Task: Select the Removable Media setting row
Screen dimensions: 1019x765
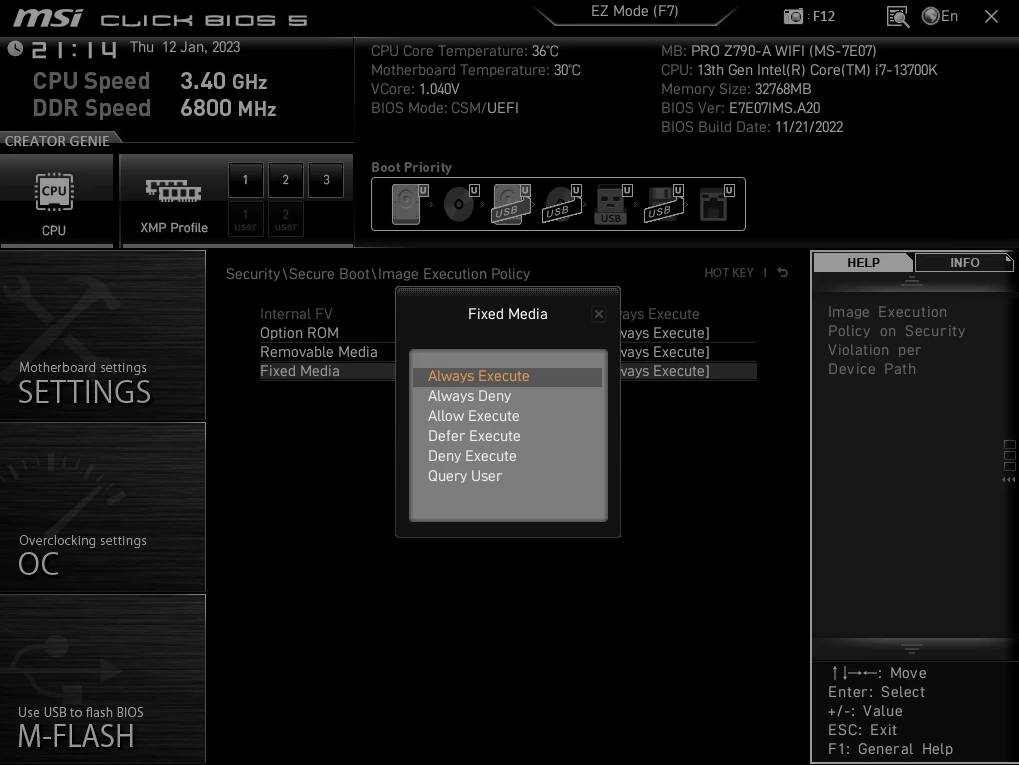Action: (508, 352)
